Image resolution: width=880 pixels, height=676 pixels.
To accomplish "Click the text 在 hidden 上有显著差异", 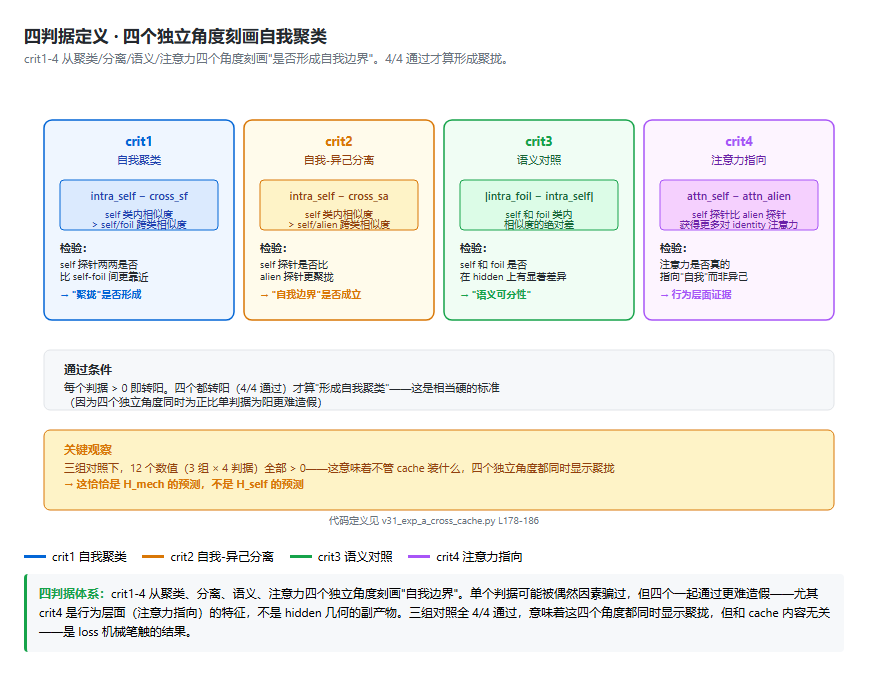I will coord(513,277).
